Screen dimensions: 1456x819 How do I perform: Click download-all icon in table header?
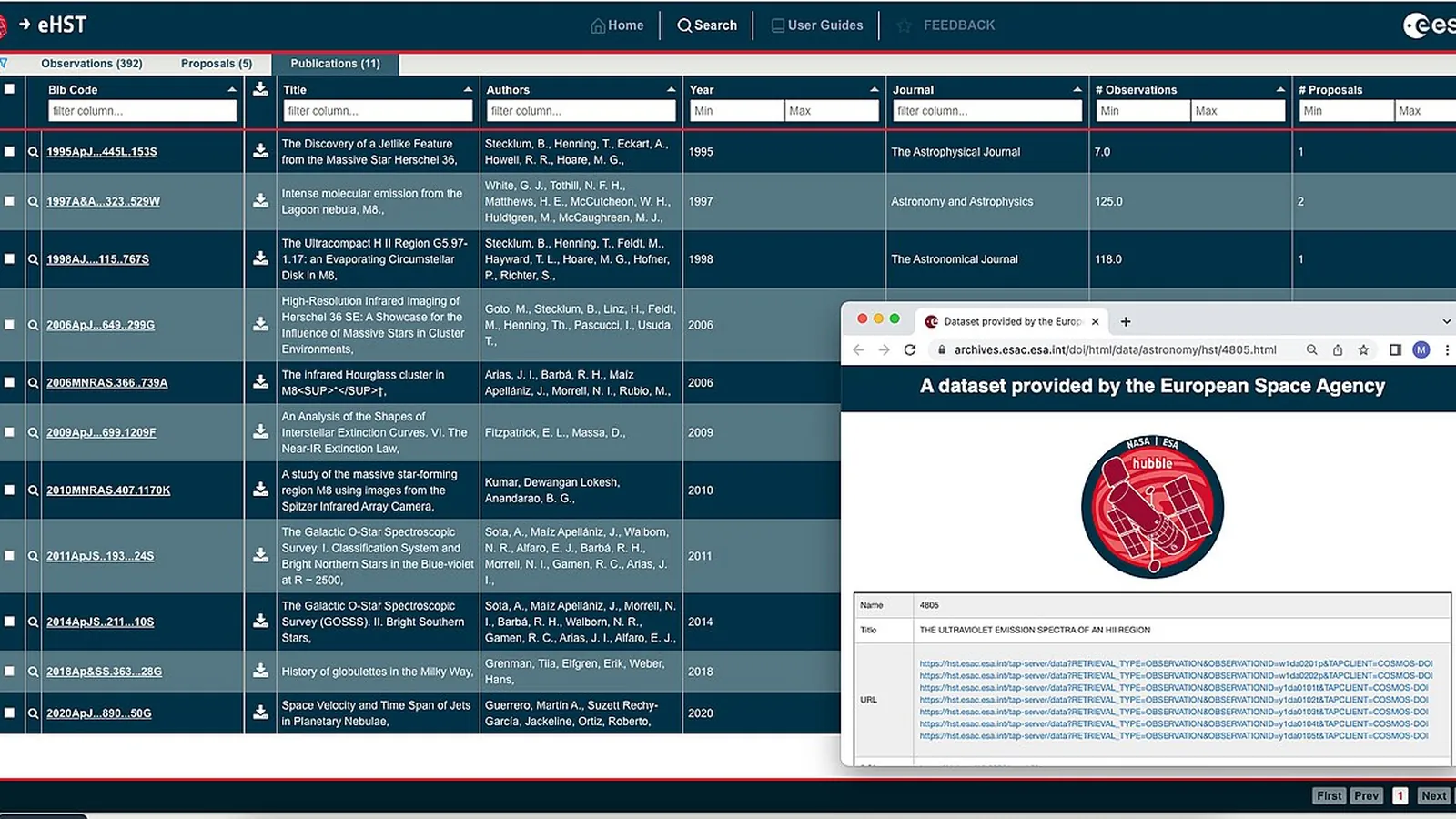tap(260, 89)
